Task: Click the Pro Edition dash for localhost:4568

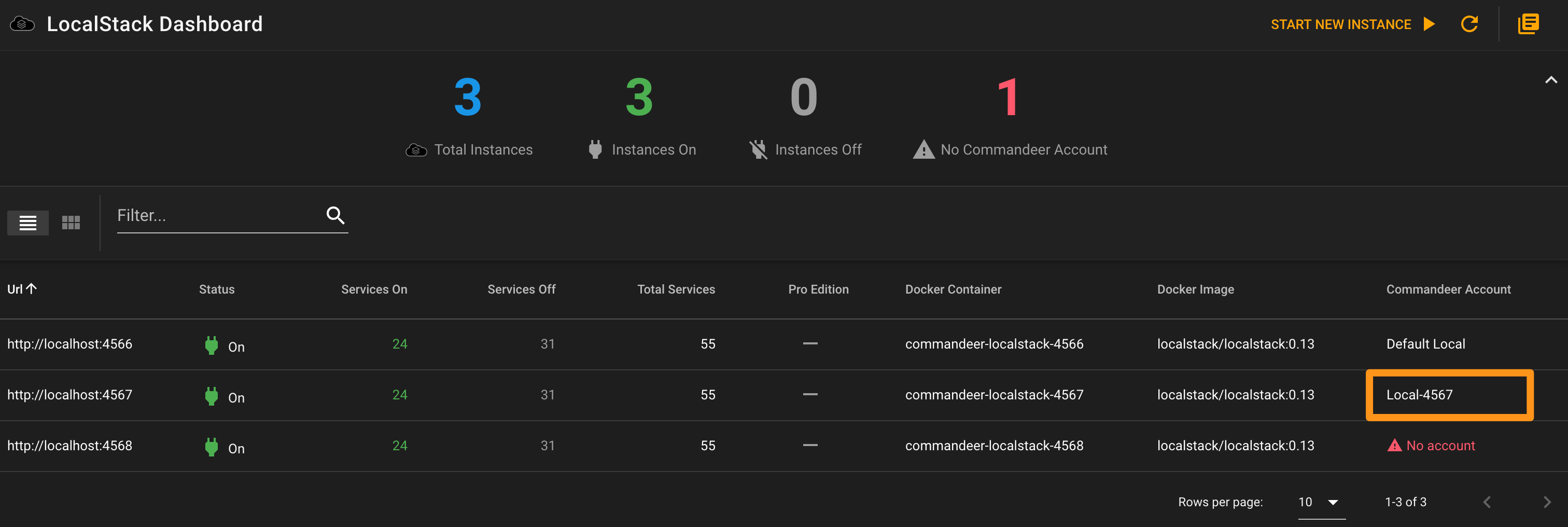Action: pyautogui.click(x=810, y=446)
